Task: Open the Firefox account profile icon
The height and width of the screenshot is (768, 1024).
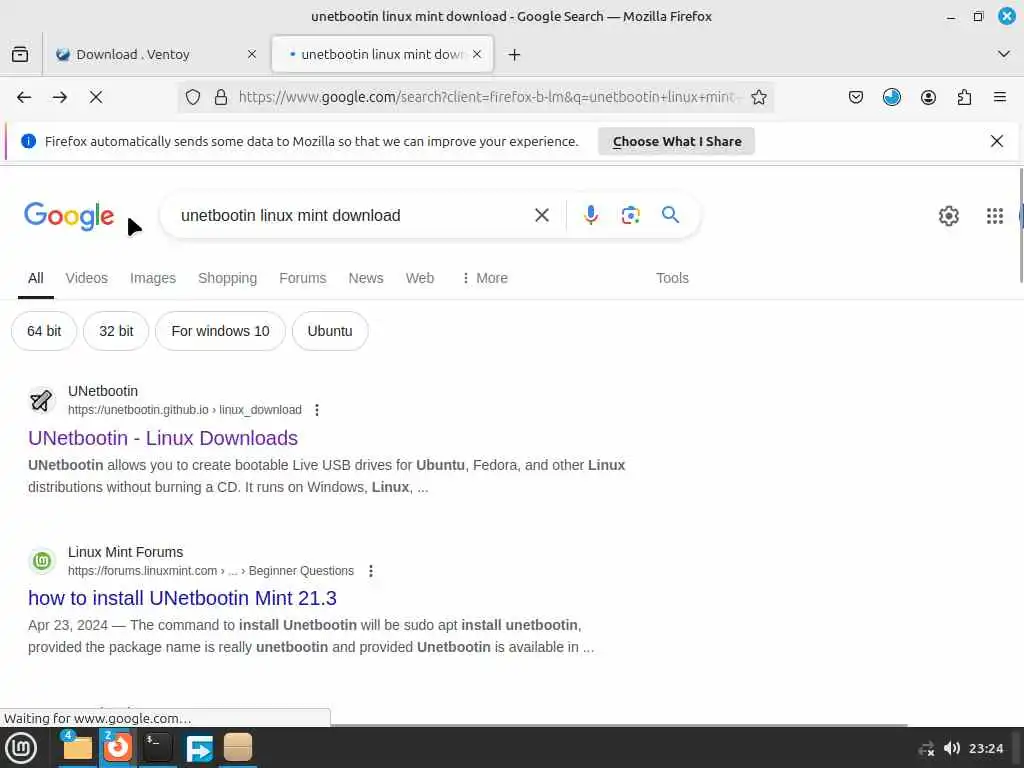Action: tap(928, 97)
